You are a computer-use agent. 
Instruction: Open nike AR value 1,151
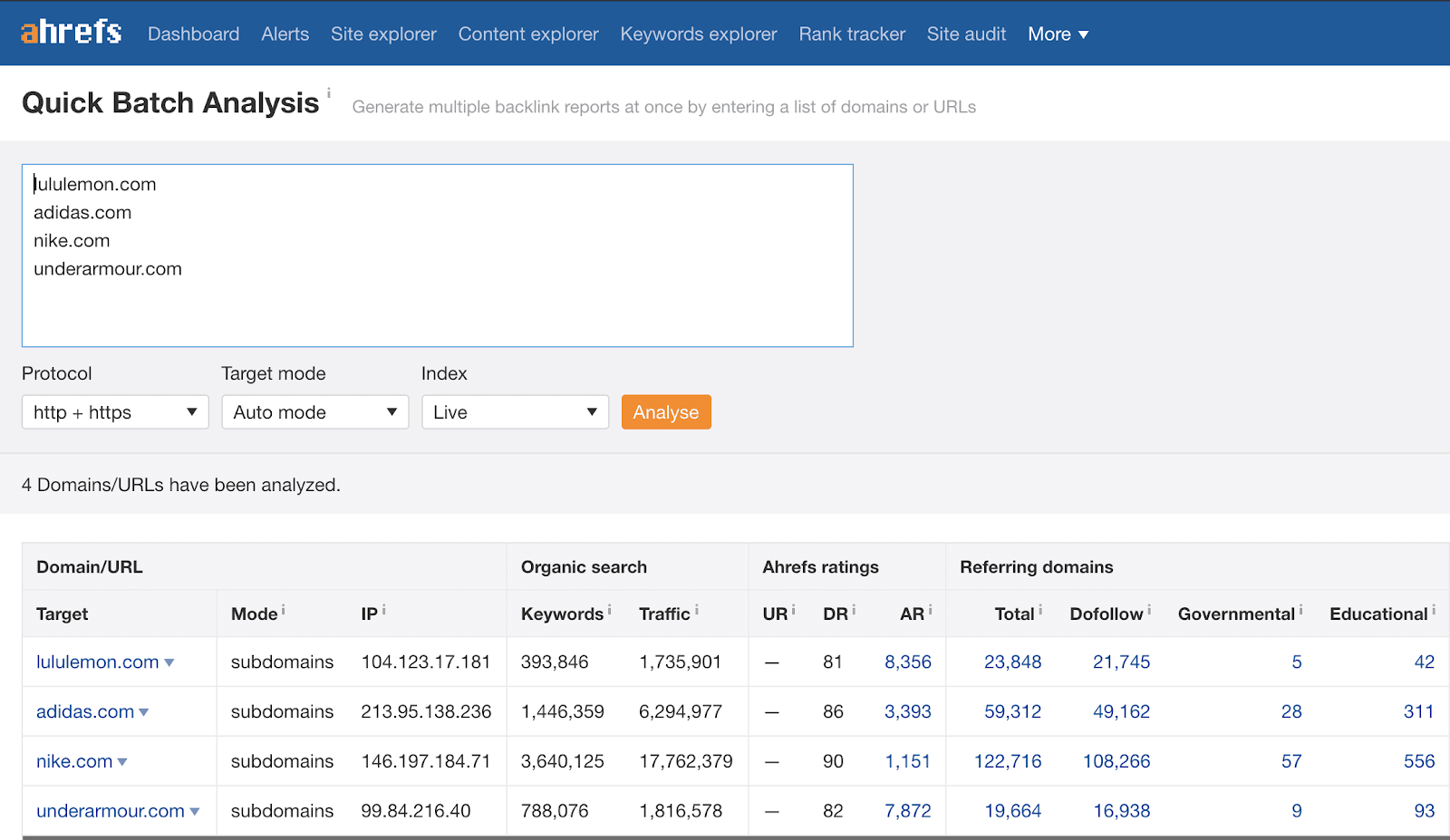(x=908, y=762)
